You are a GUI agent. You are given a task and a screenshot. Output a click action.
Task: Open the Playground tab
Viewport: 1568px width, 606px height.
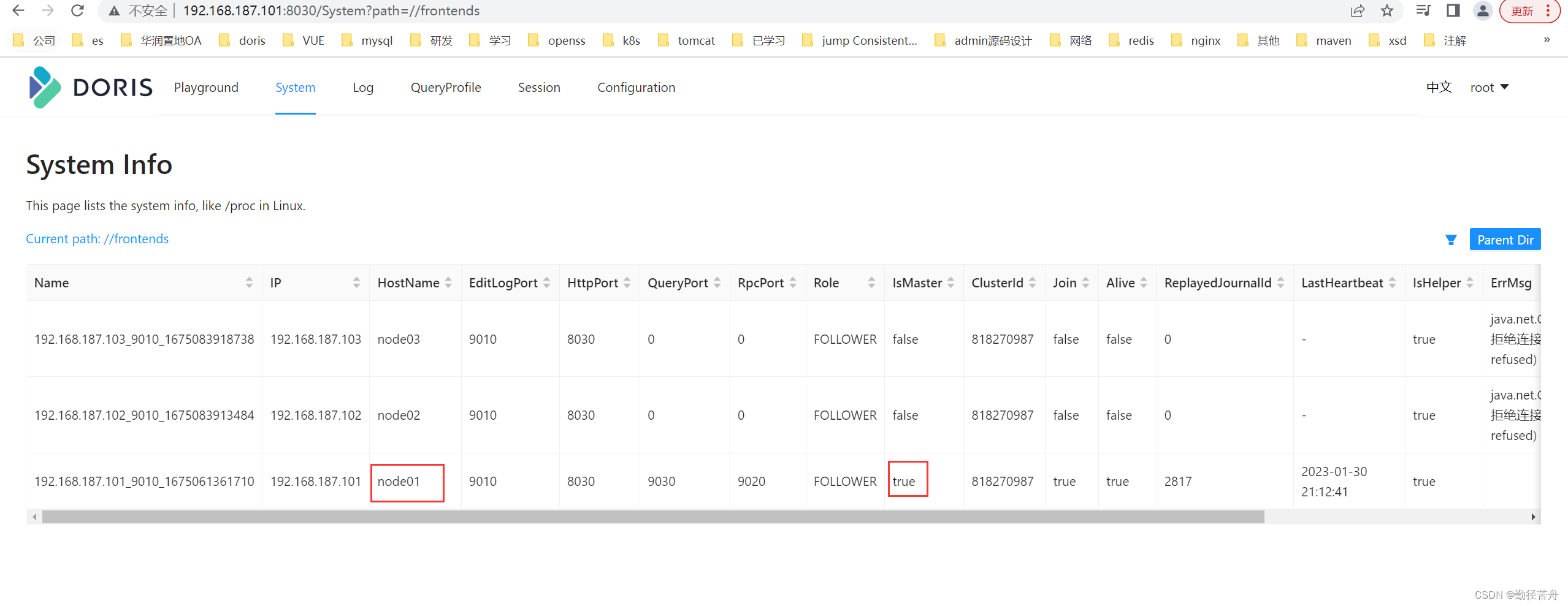206,88
